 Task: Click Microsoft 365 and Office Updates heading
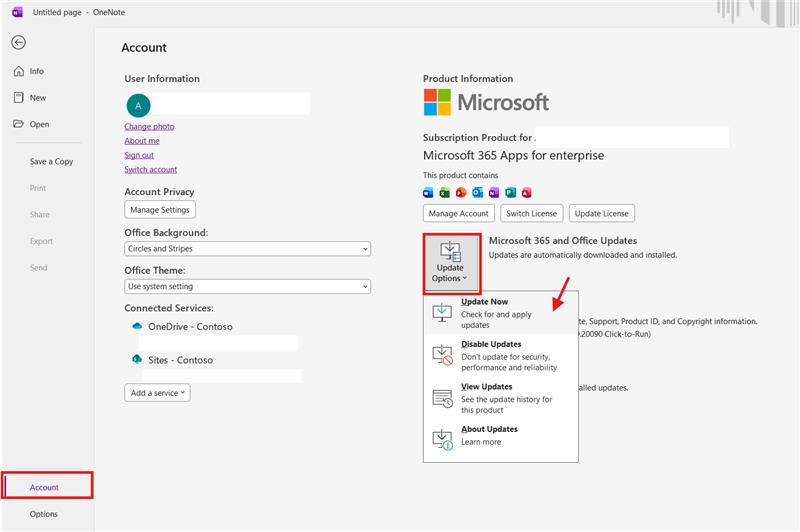coord(563,241)
